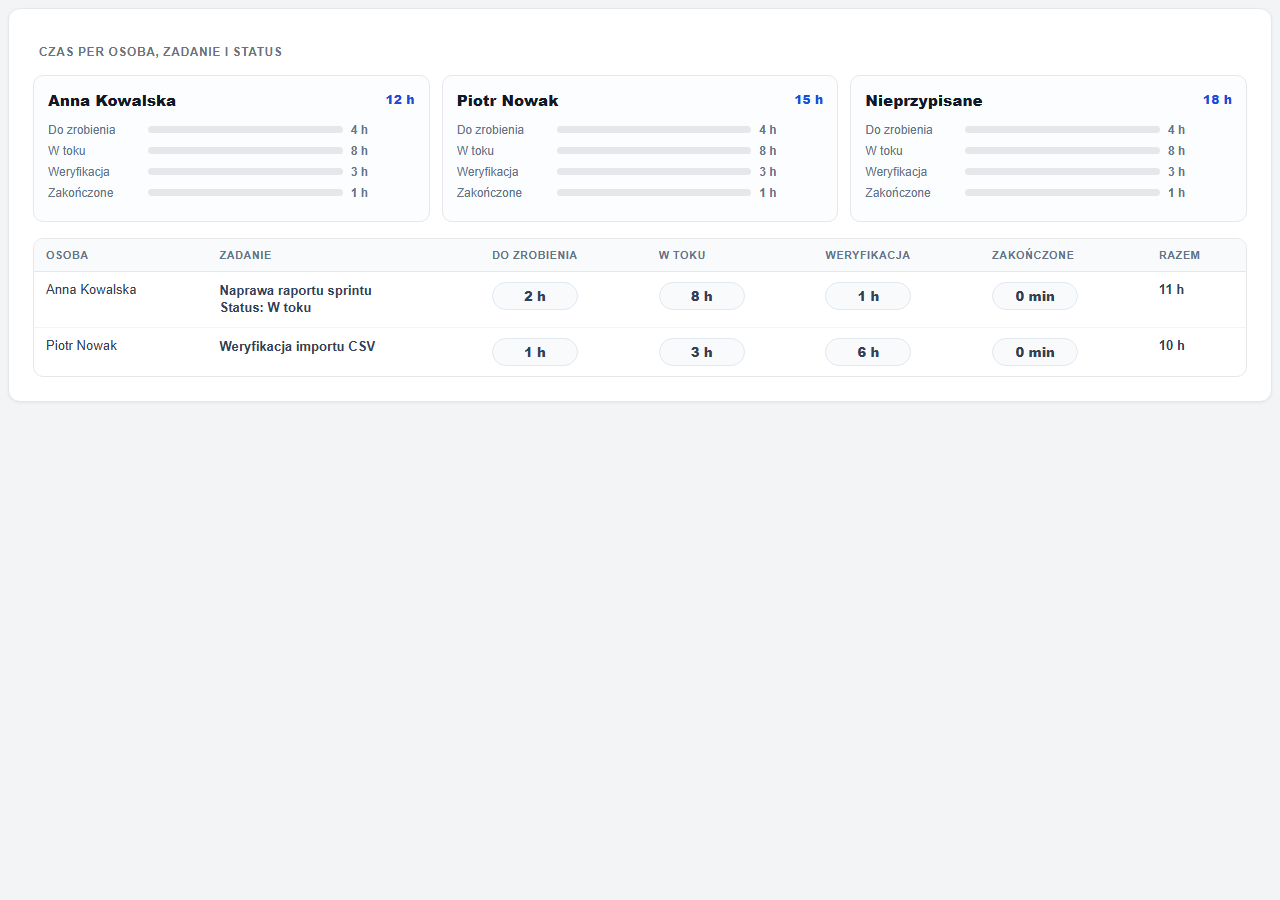Click the 10 h total in Piotr Nowak row
The width and height of the screenshot is (1280, 900).
(1172, 346)
